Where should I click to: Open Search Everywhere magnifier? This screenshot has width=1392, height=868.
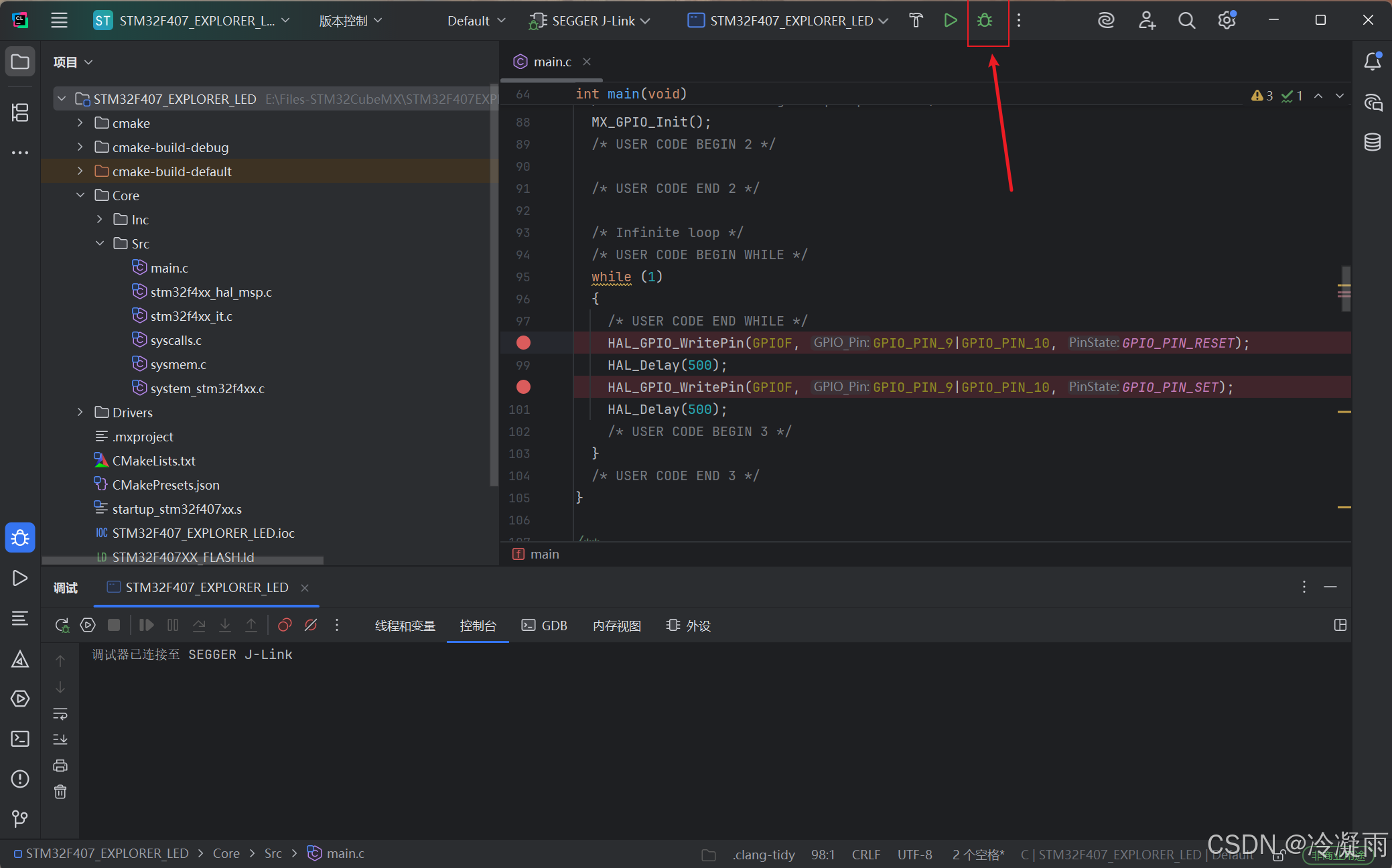click(x=1186, y=20)
